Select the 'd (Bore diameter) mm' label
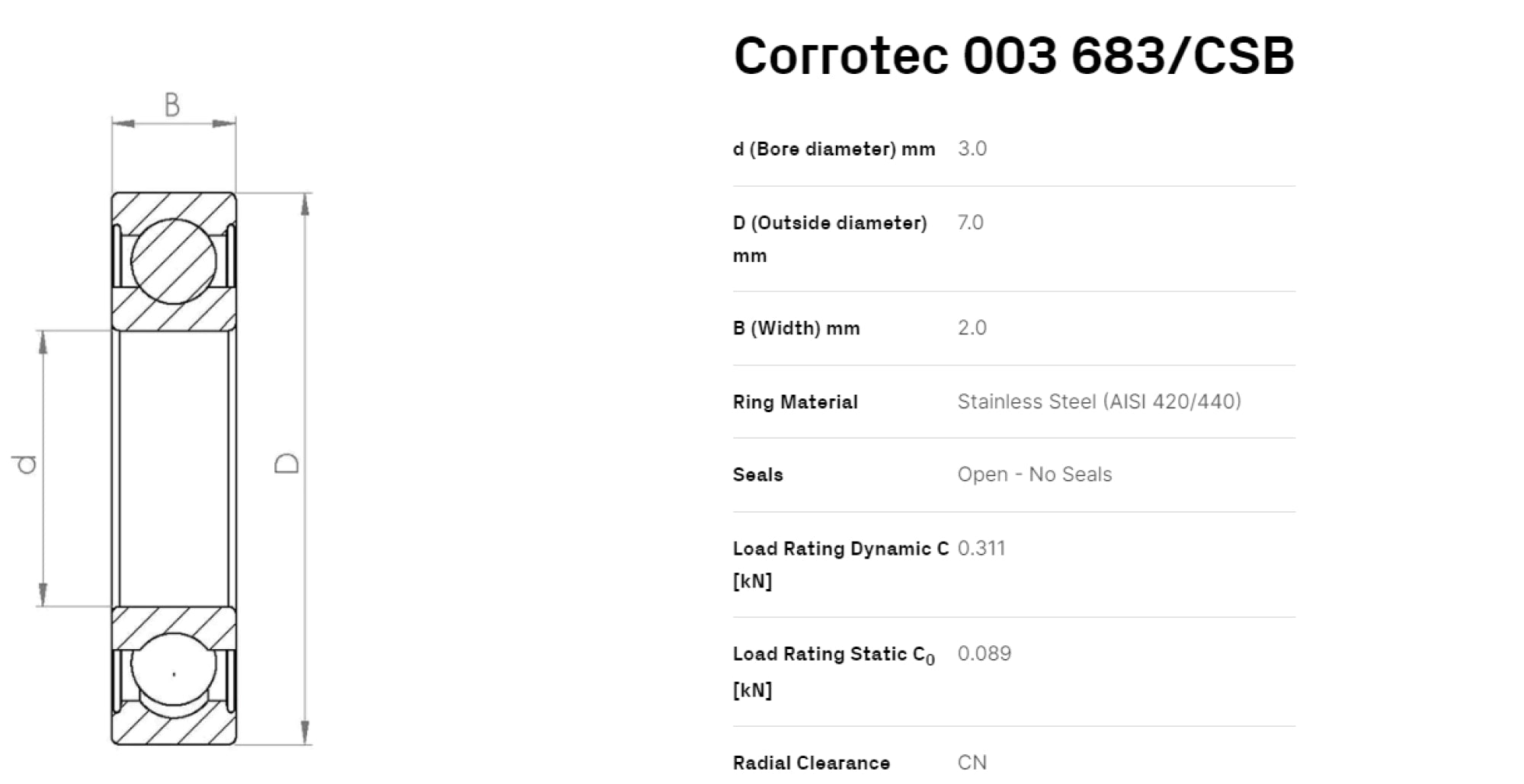1524x784 pixels. click(834, 149)
